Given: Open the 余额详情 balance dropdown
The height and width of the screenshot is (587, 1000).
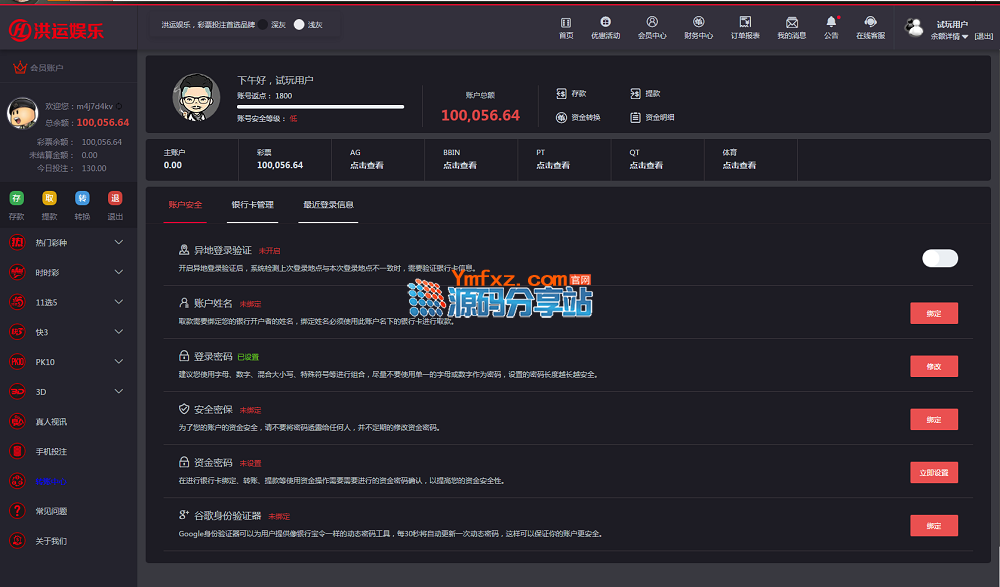Looking at the screenshot, I should coord(949,36).
